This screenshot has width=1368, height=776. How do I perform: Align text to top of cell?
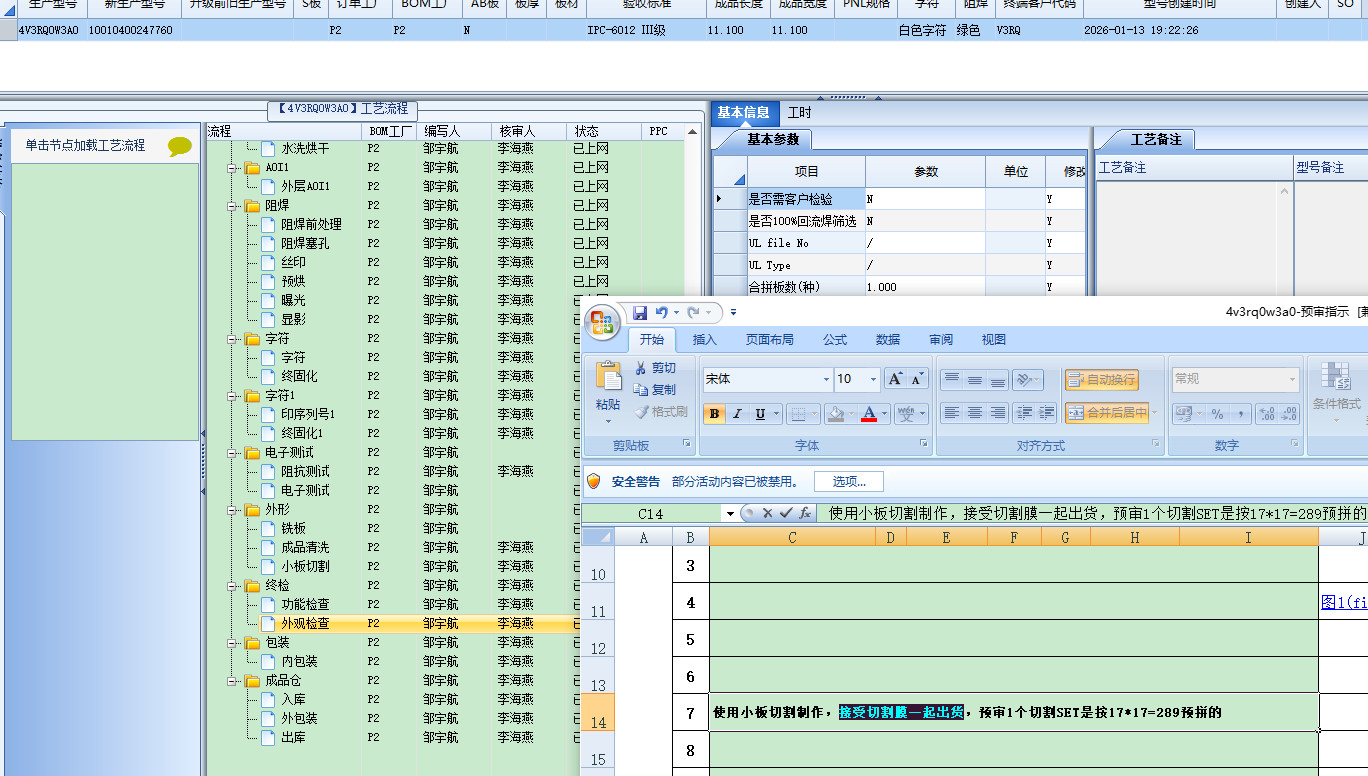(x=952, y=380)
